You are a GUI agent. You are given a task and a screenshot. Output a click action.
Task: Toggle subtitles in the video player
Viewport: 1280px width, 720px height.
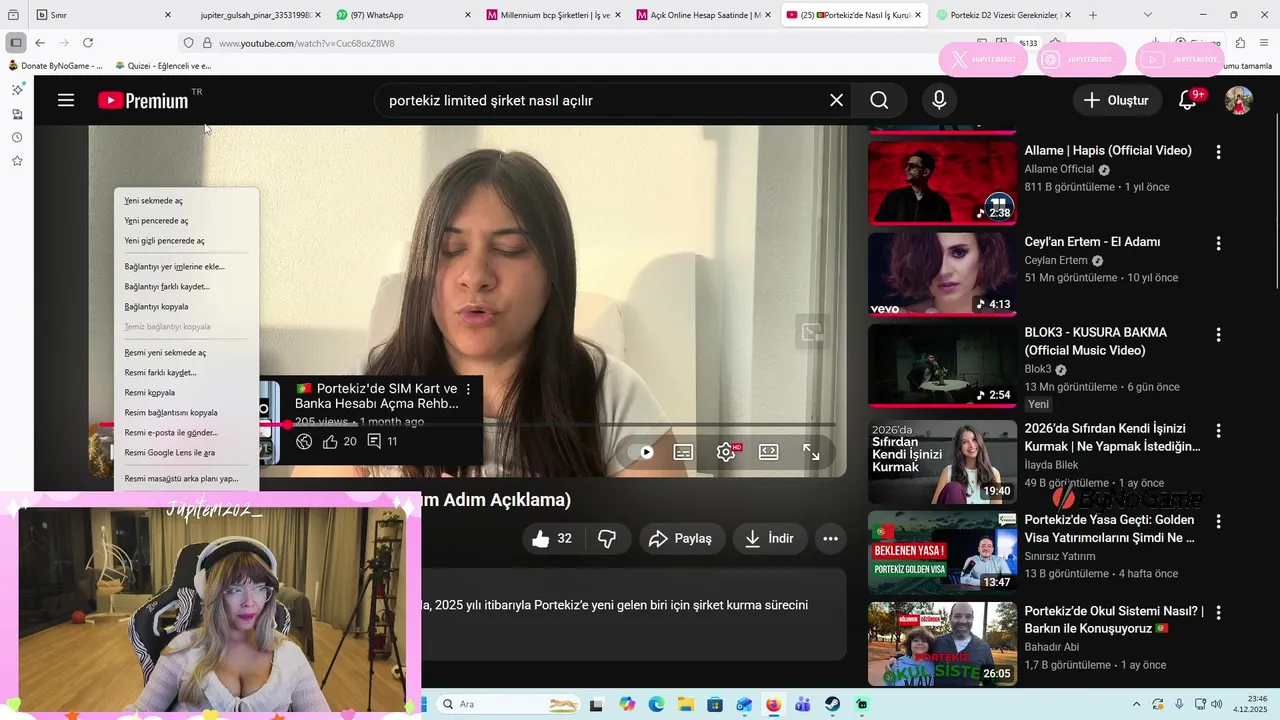(683, 452)
